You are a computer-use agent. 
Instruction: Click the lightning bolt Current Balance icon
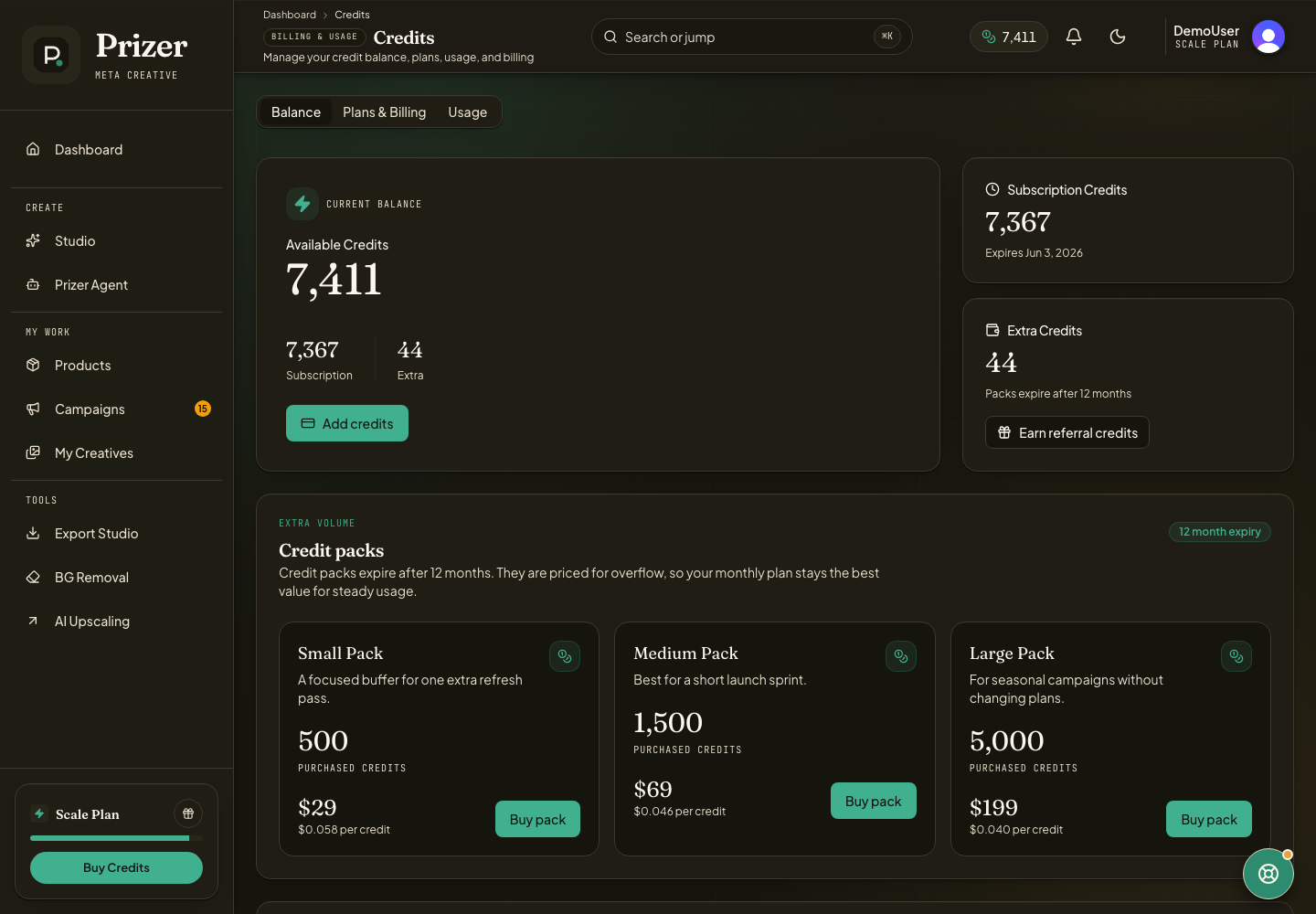pos(302,204)
